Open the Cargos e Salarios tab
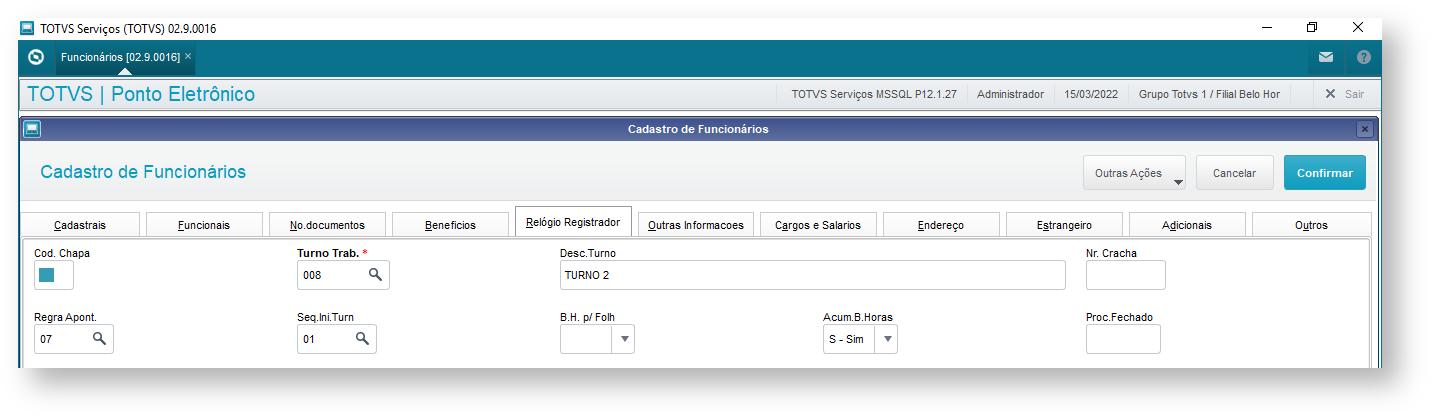Viewport: 1431px width, 417px height. tap(818, 225)
